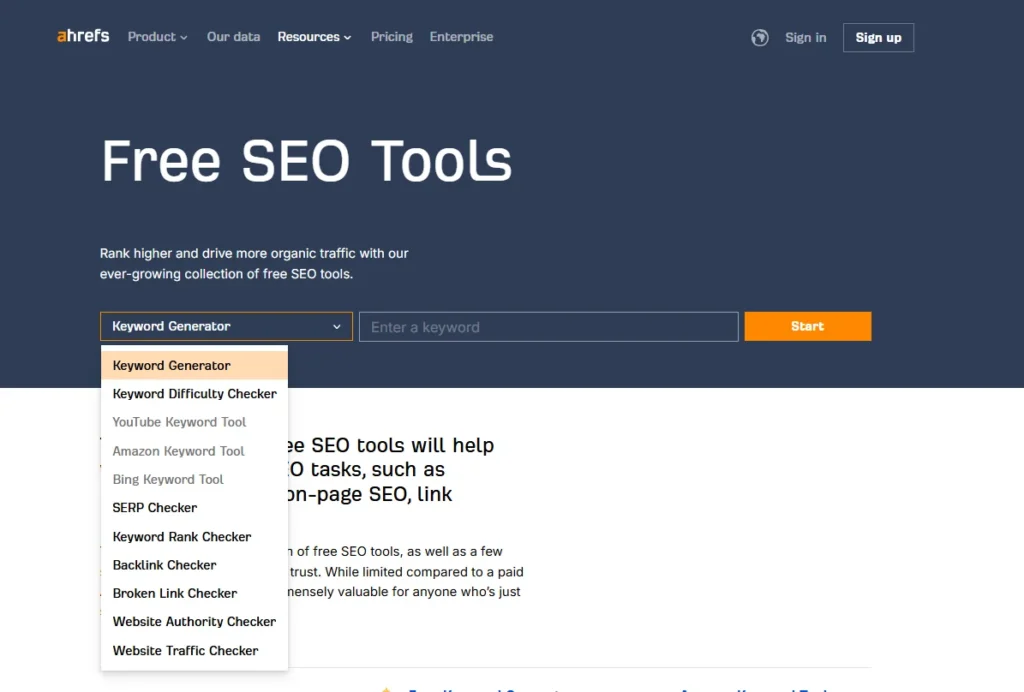
Task: Pick SERP Checker from the list
Action: (194, 508)
